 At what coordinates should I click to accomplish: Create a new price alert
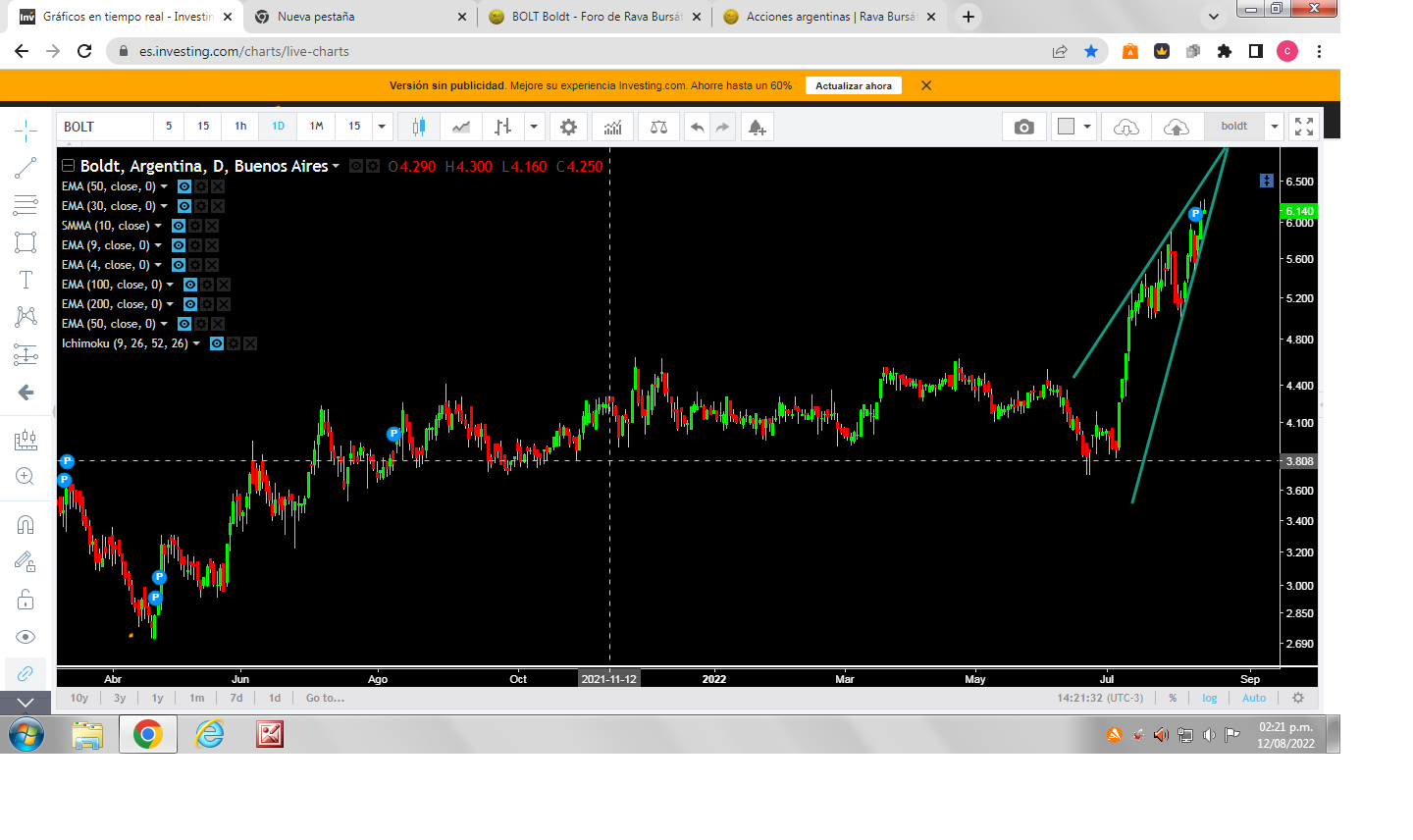(x=757, y=127)
